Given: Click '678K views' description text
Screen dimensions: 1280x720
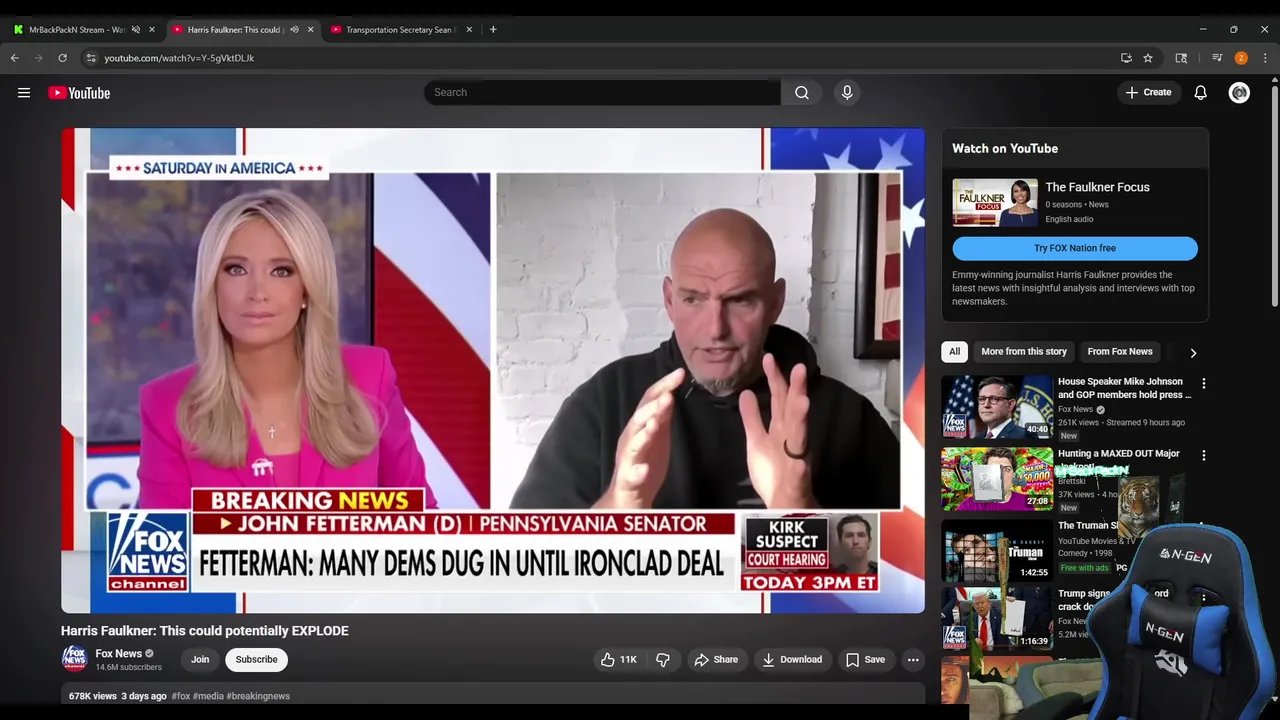Looking at the screenshot, I should click(x=93, y=696).
